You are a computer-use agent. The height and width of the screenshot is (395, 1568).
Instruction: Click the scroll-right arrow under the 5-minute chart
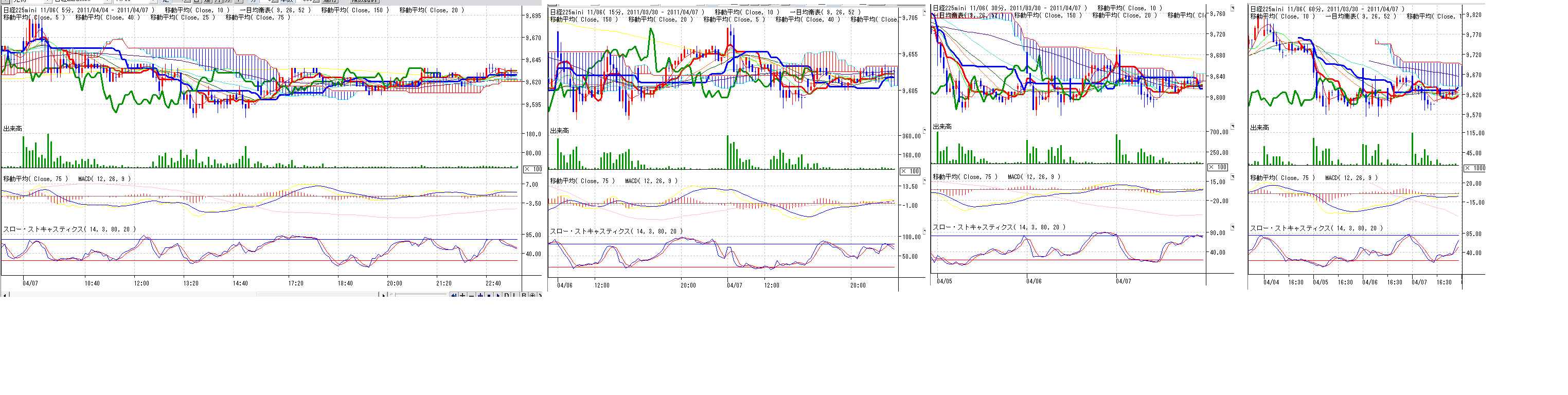coord(383,296)
